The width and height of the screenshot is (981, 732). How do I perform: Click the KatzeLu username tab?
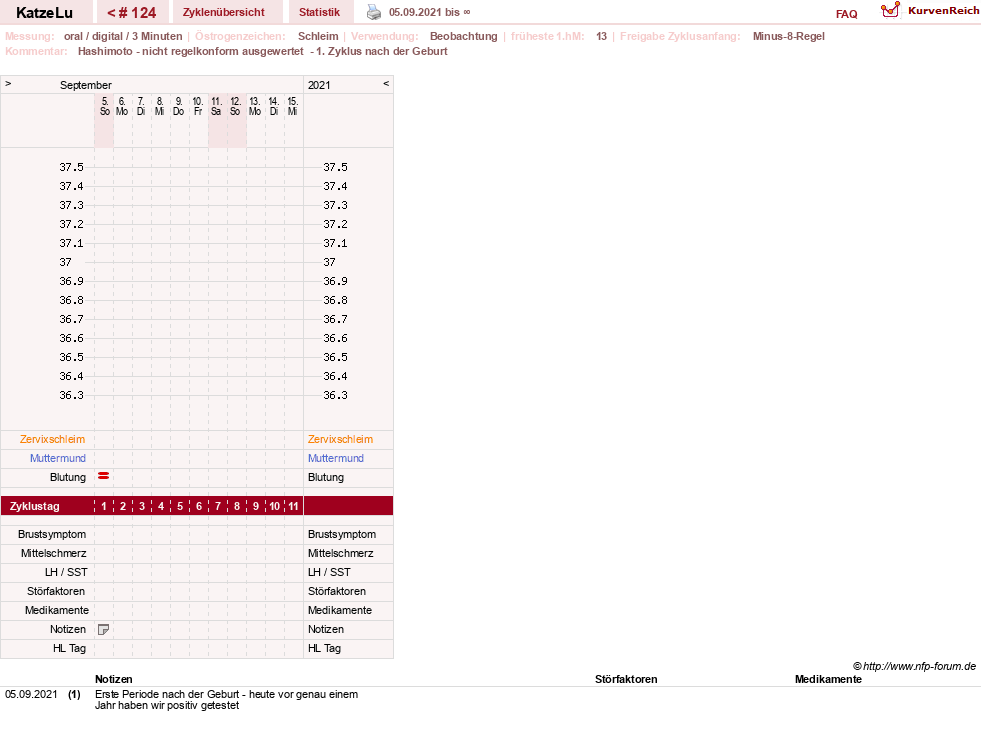pyautogui.click(x=44, y=13)
